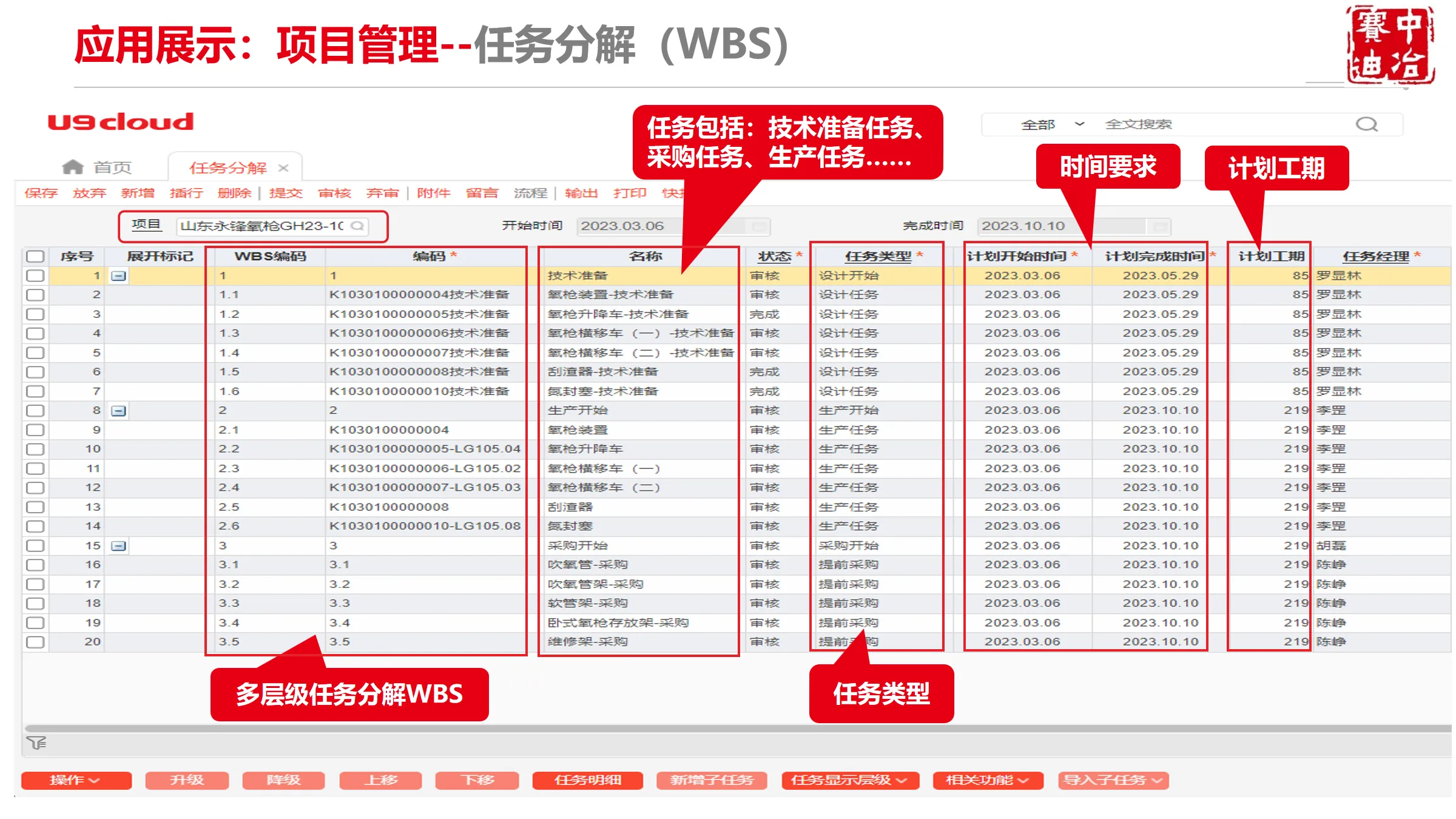This screenshot has height=819, width=1456.
Task: Check the checkbox for row 1
Action: [x=35, y=276]
